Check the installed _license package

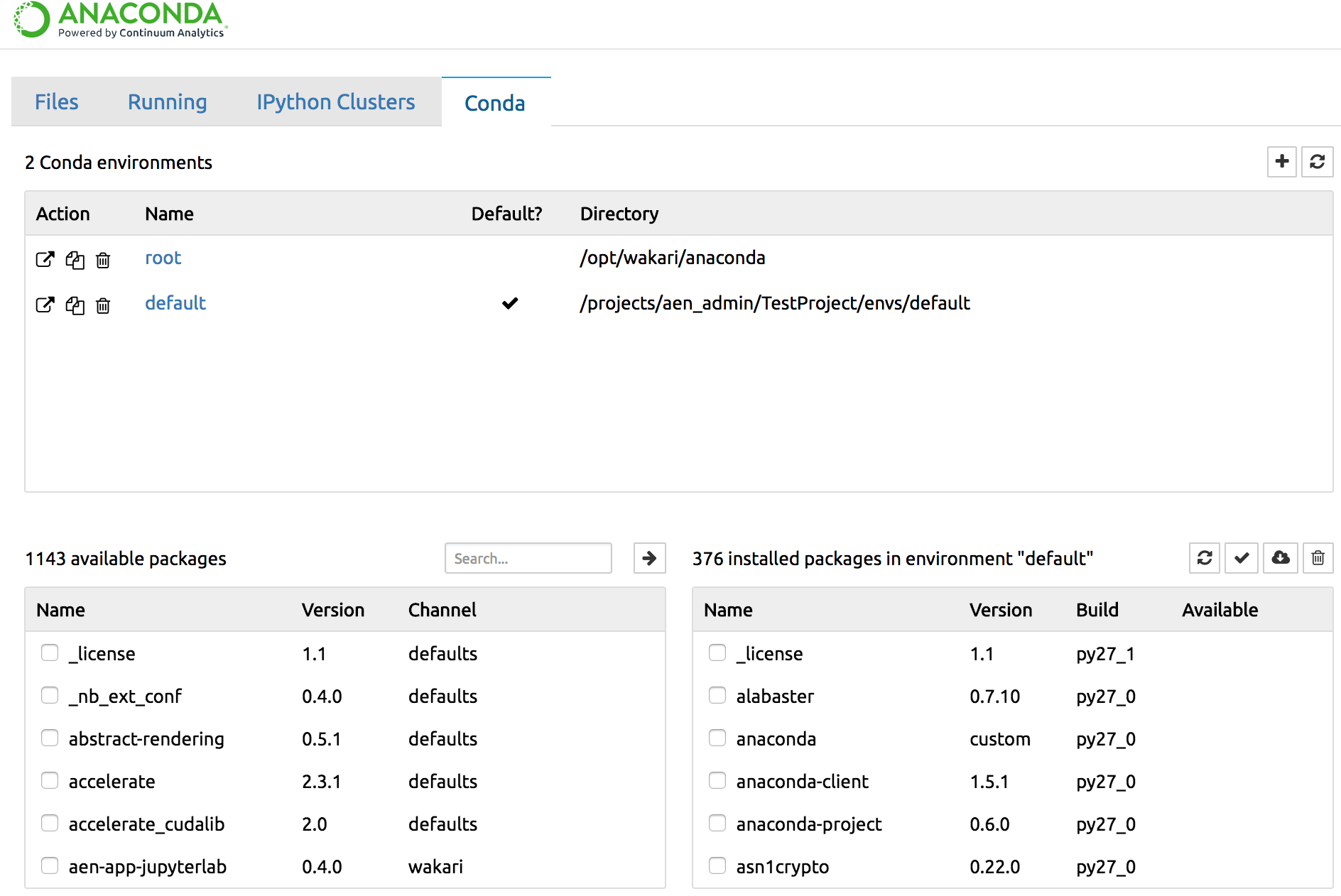click(x=717, y=652)
